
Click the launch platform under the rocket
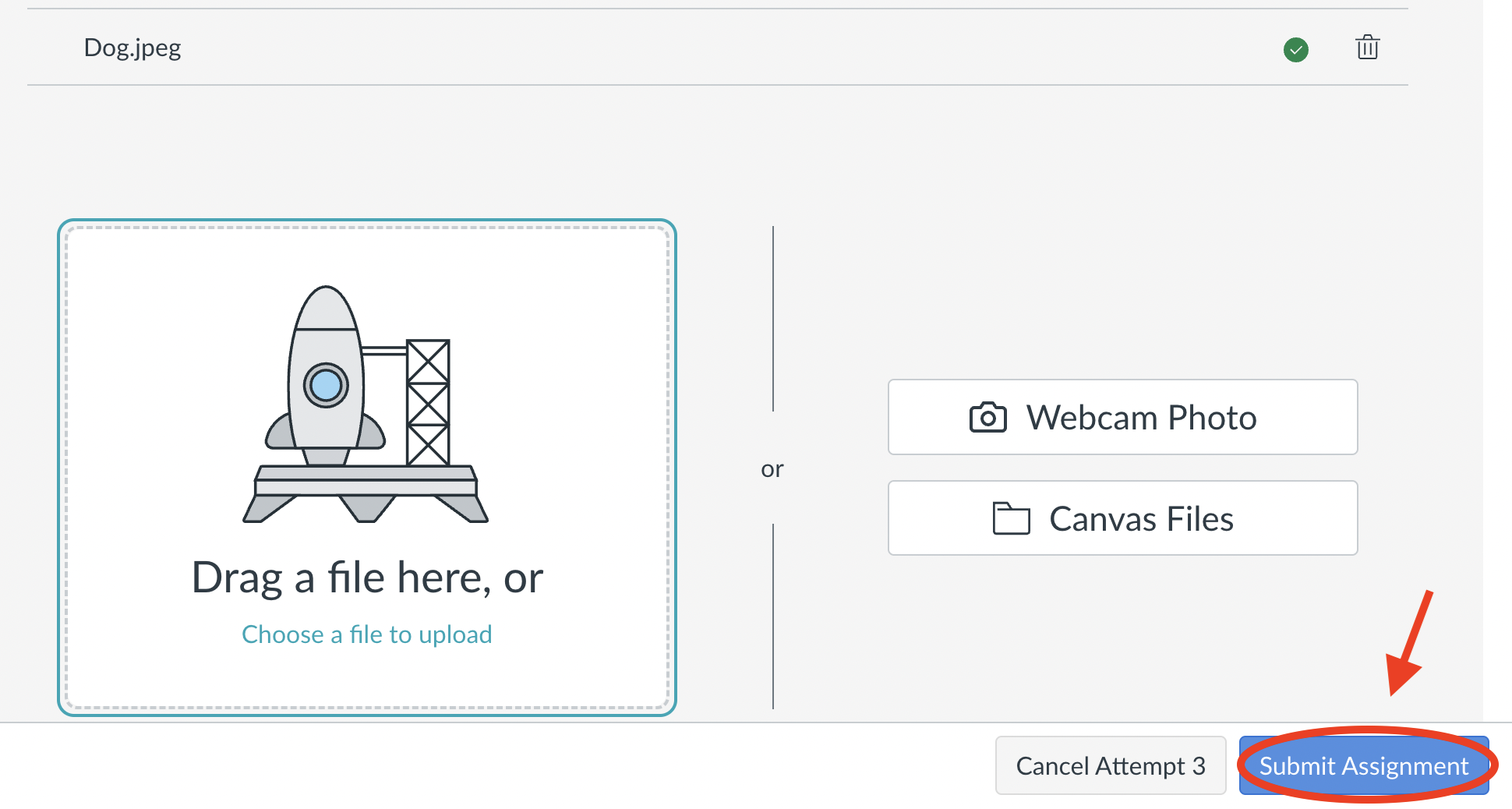pyautogui.click(x=366, y=493)
